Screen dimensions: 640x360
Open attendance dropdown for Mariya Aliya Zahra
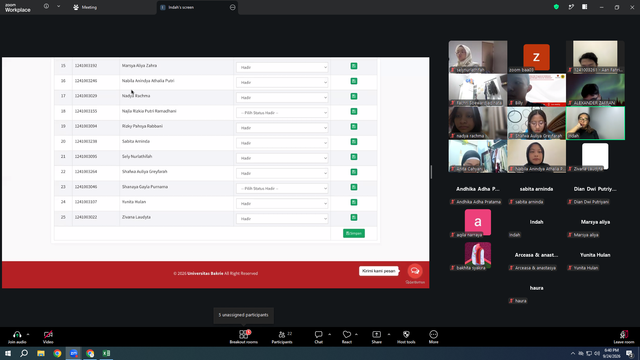282,67
